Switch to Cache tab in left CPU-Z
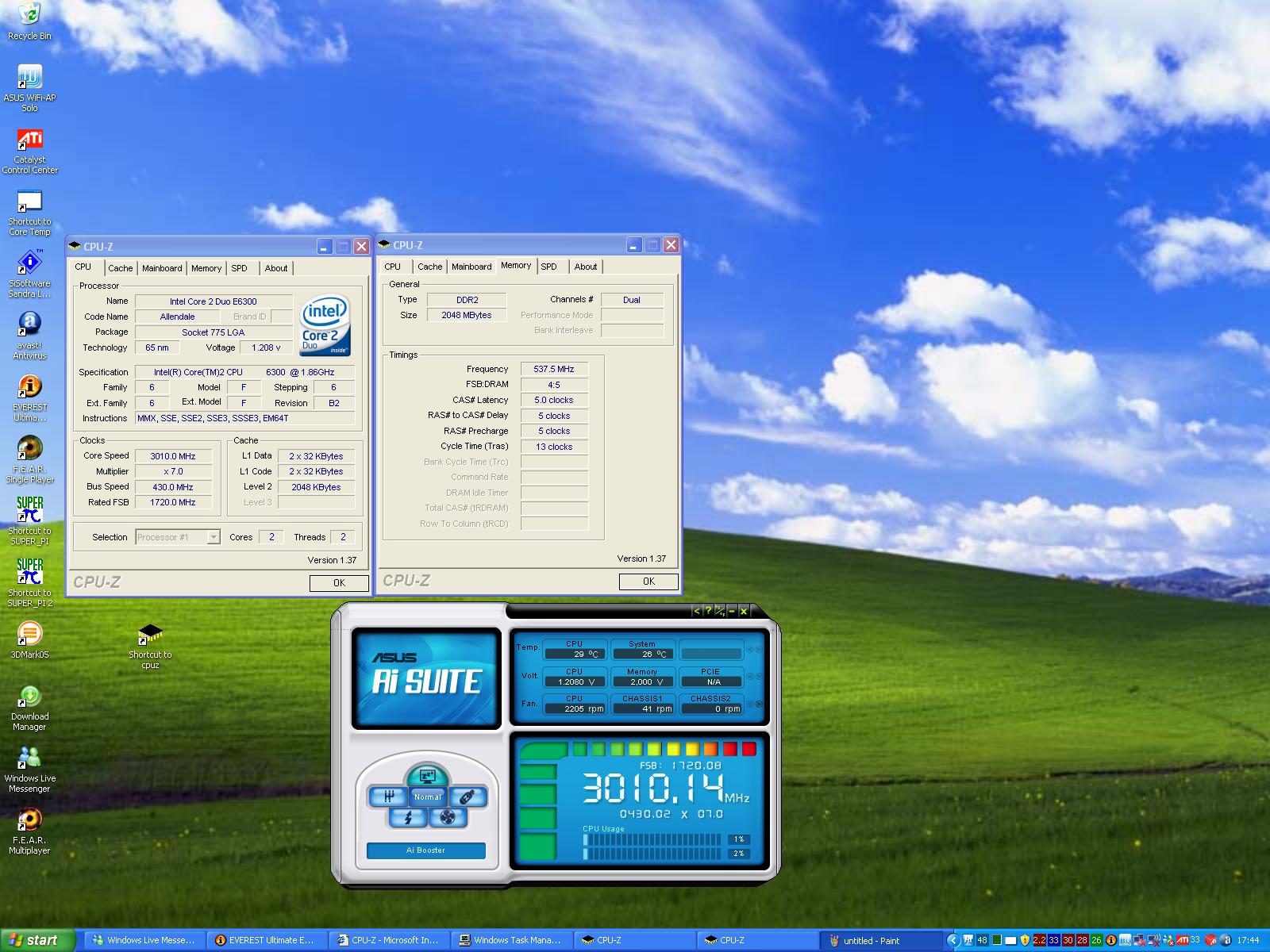The width and height of the screenshot is (1270, 952). [x=121, y=268]
